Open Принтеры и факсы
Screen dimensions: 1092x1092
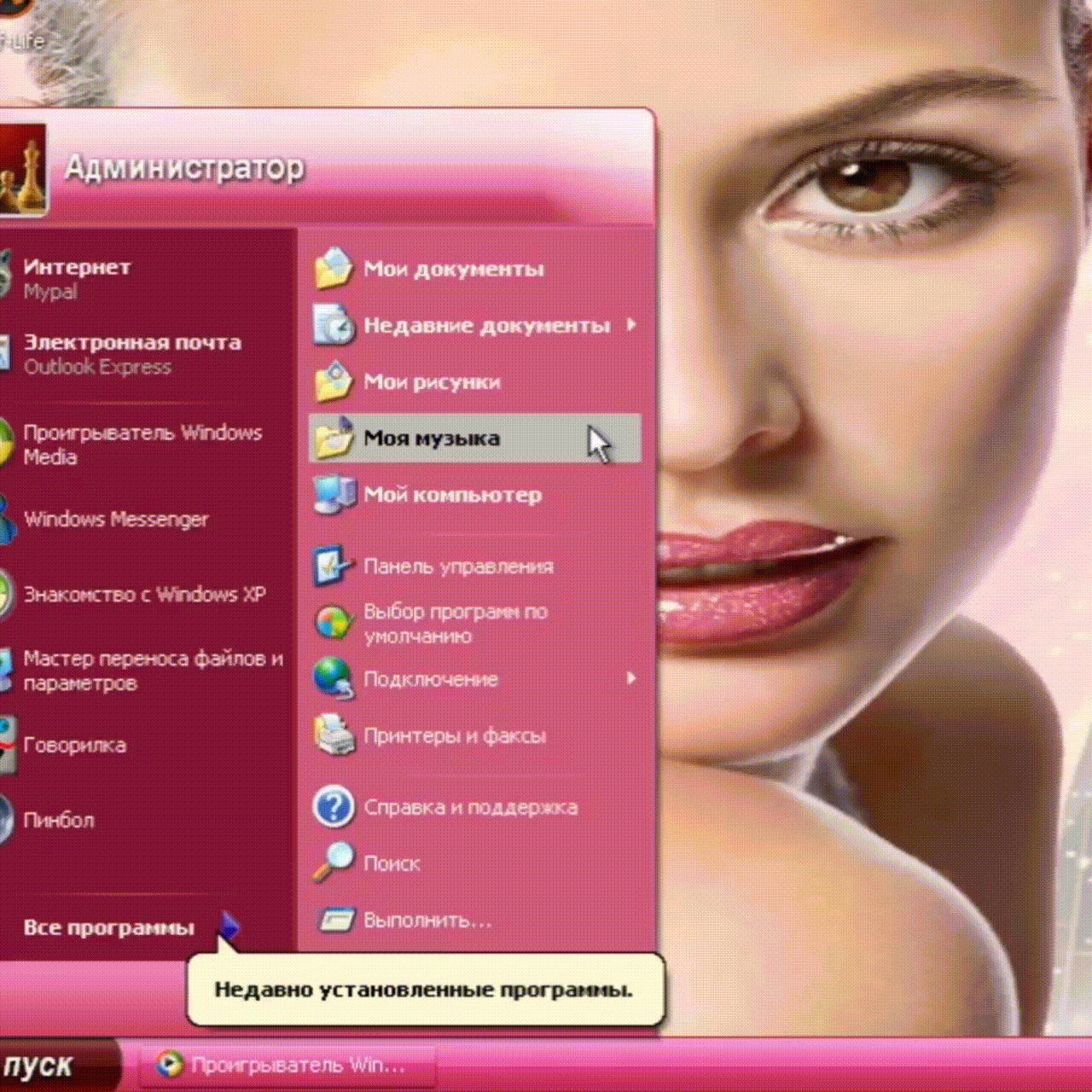coord(474,735)
